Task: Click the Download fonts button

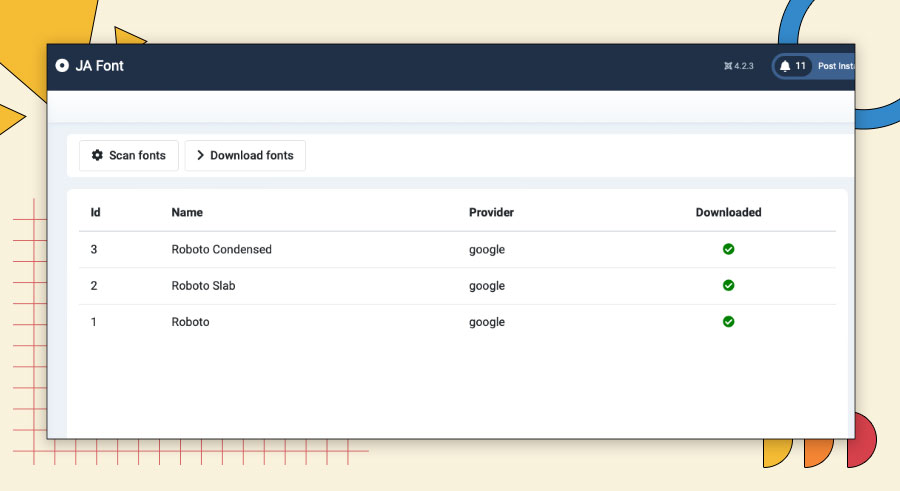Action: (245, 156)
